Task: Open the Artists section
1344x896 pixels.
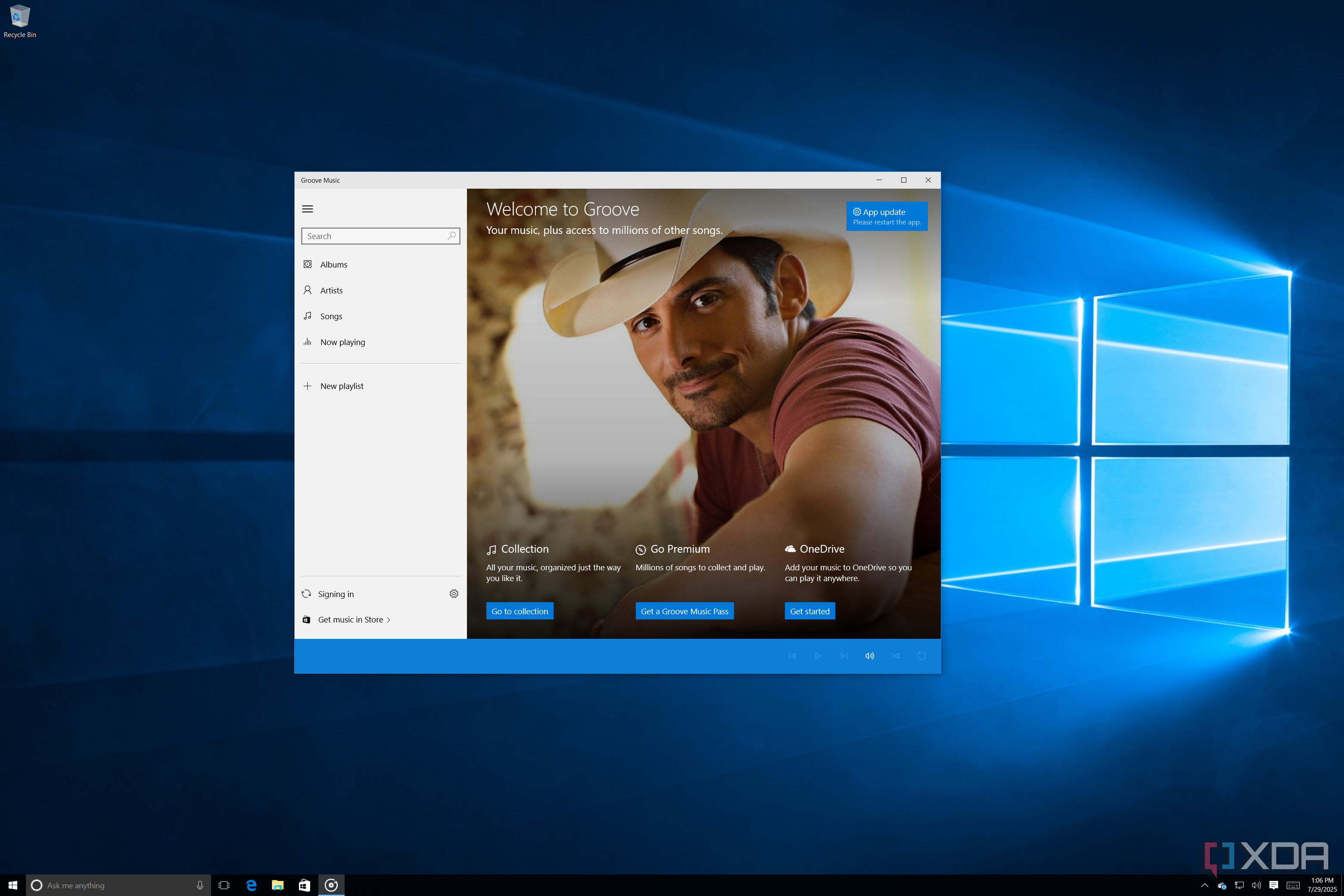Action: click(331, 290)
